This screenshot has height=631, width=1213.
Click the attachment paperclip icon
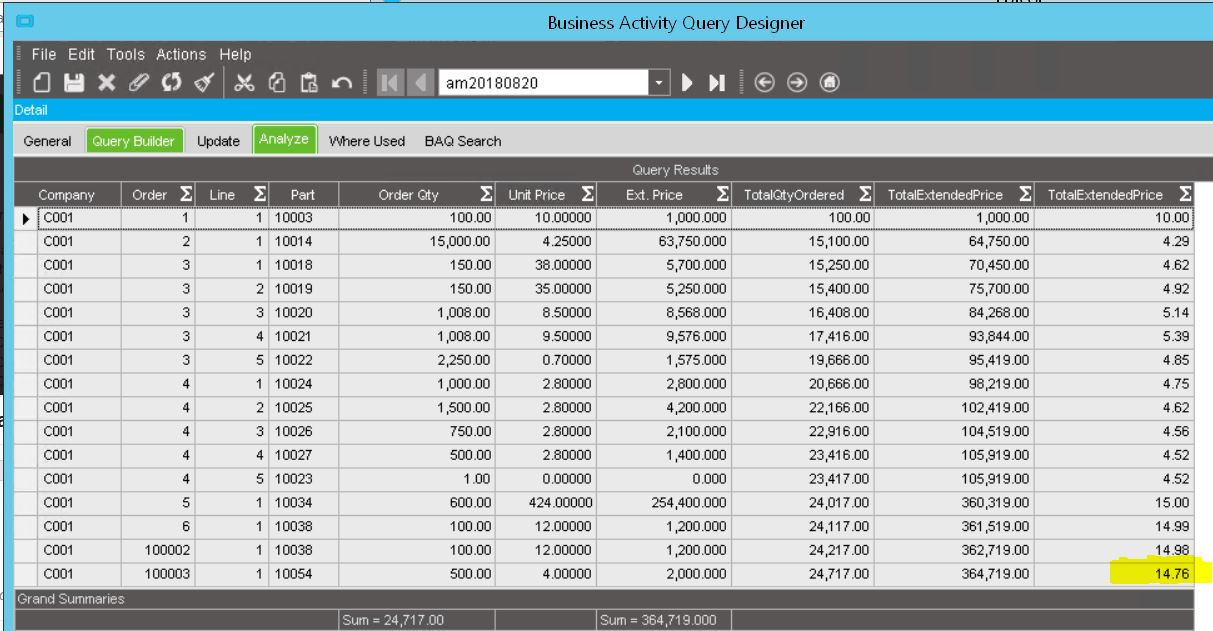[x=139, y=83]
